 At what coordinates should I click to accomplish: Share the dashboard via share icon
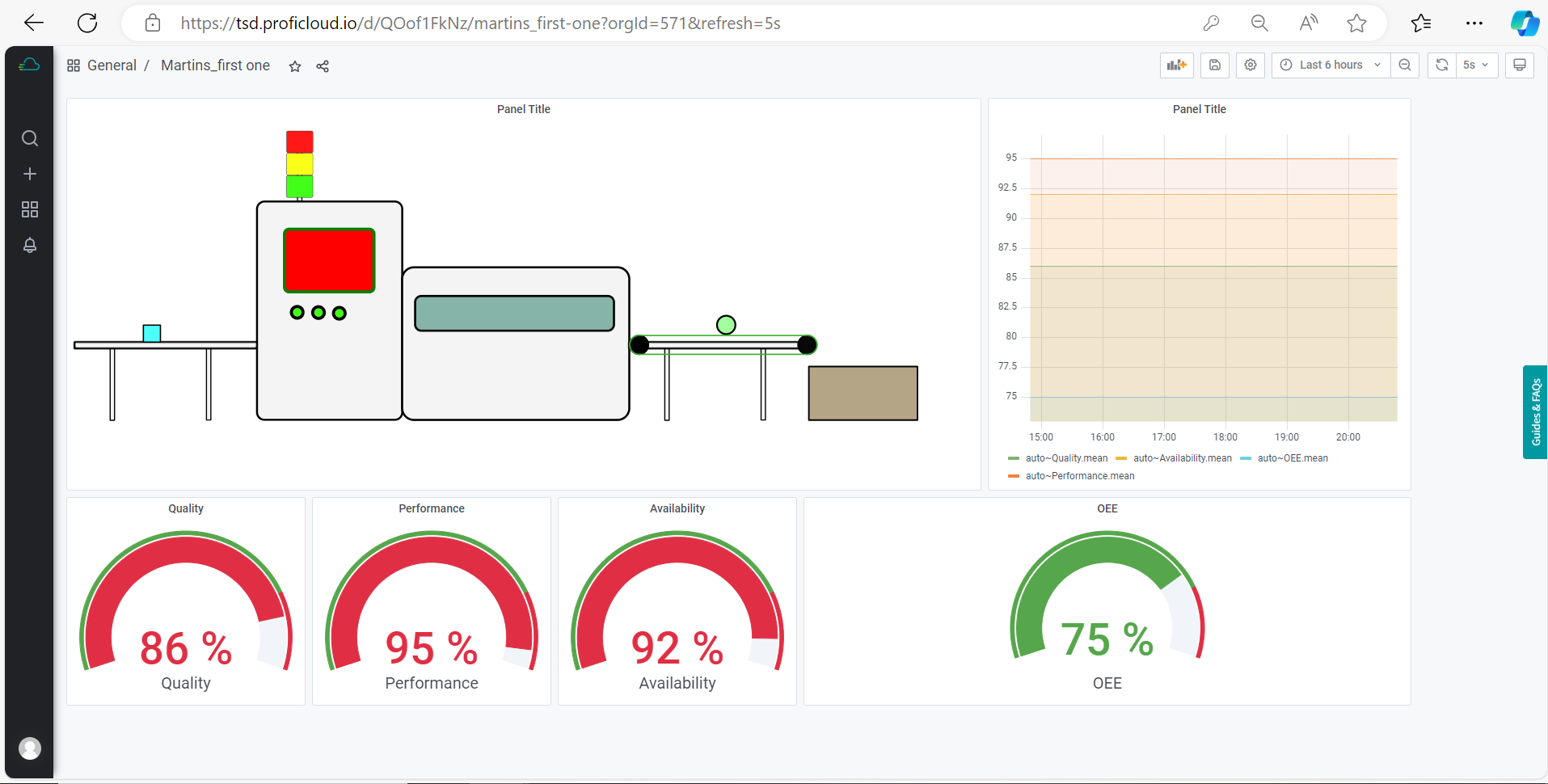click(323, 66)
